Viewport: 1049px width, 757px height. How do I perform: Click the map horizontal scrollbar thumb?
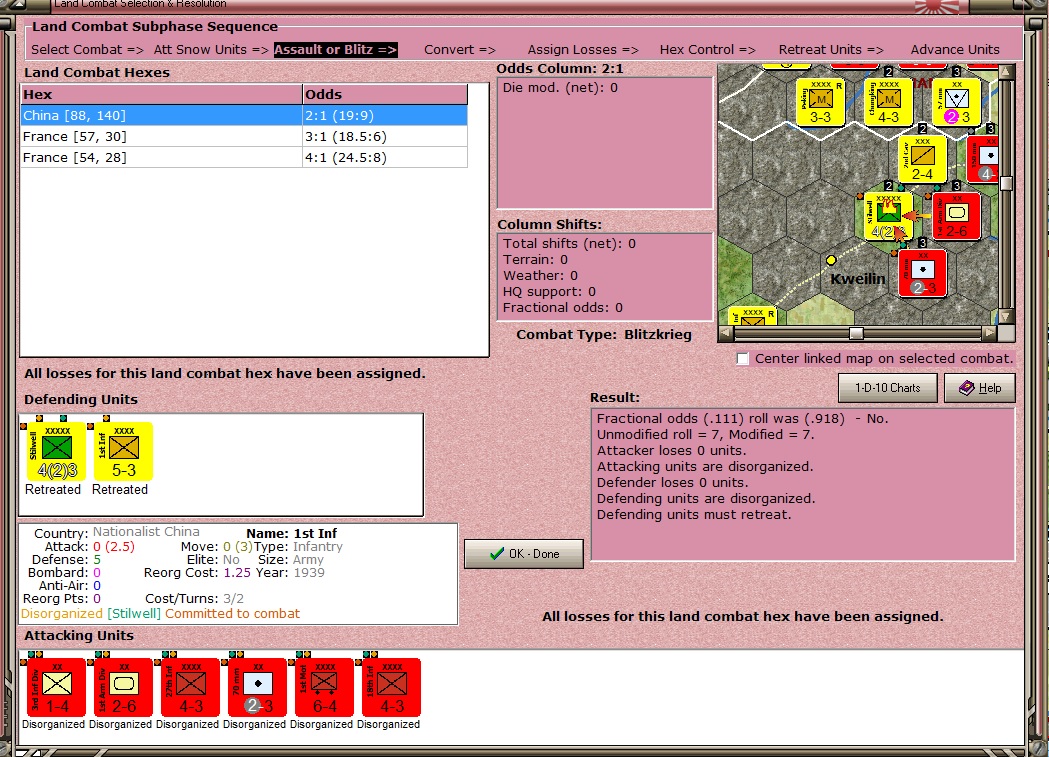pos(856,332)
